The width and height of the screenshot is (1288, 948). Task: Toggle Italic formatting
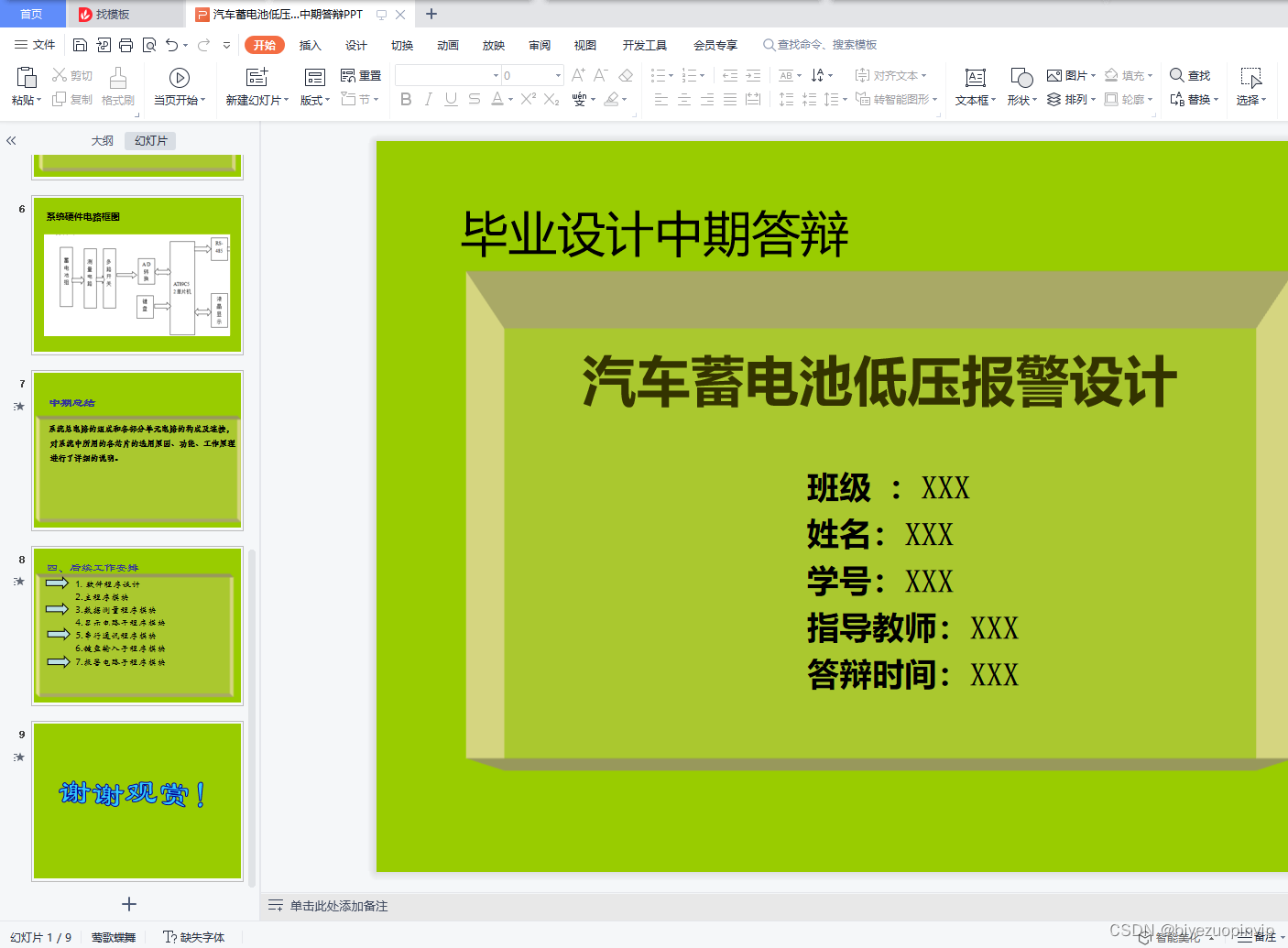tap(428, 99)
